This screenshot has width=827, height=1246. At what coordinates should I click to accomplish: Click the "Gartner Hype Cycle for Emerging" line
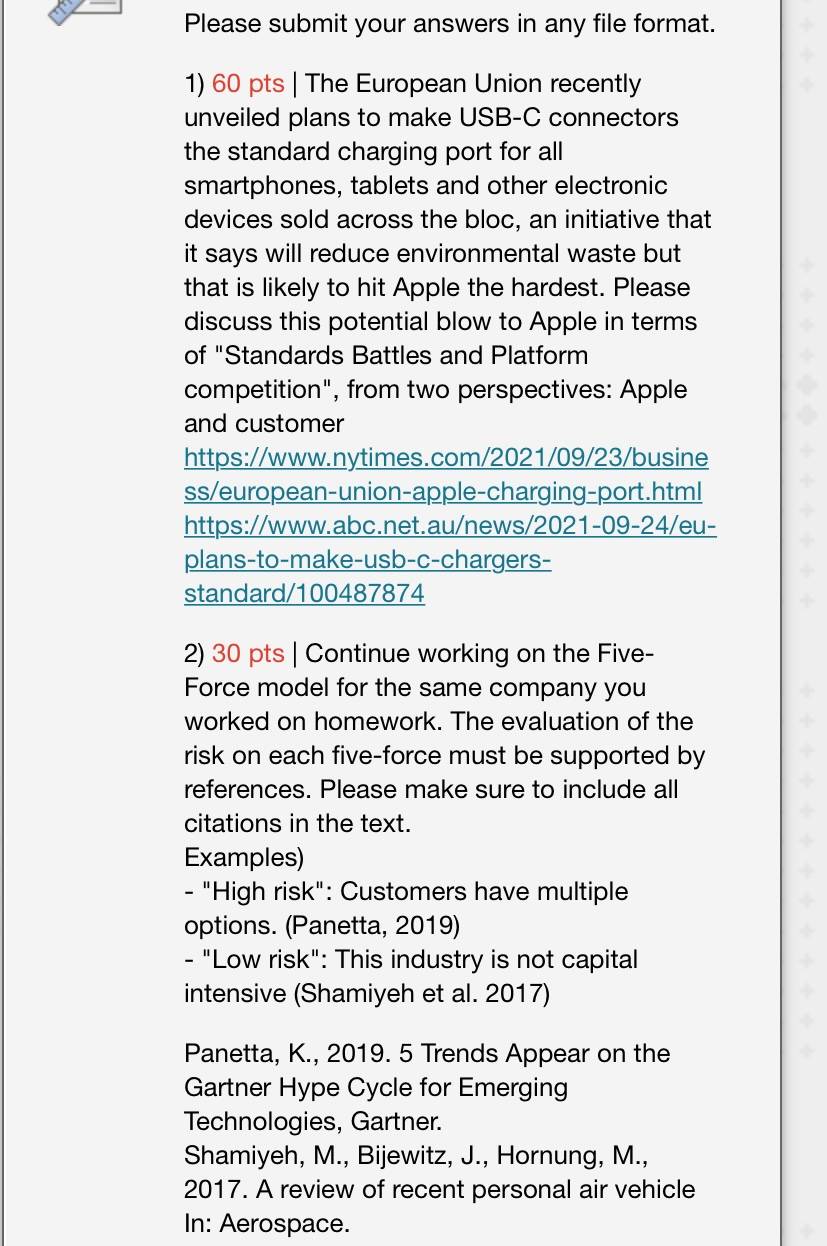(x=376, y=1088)
